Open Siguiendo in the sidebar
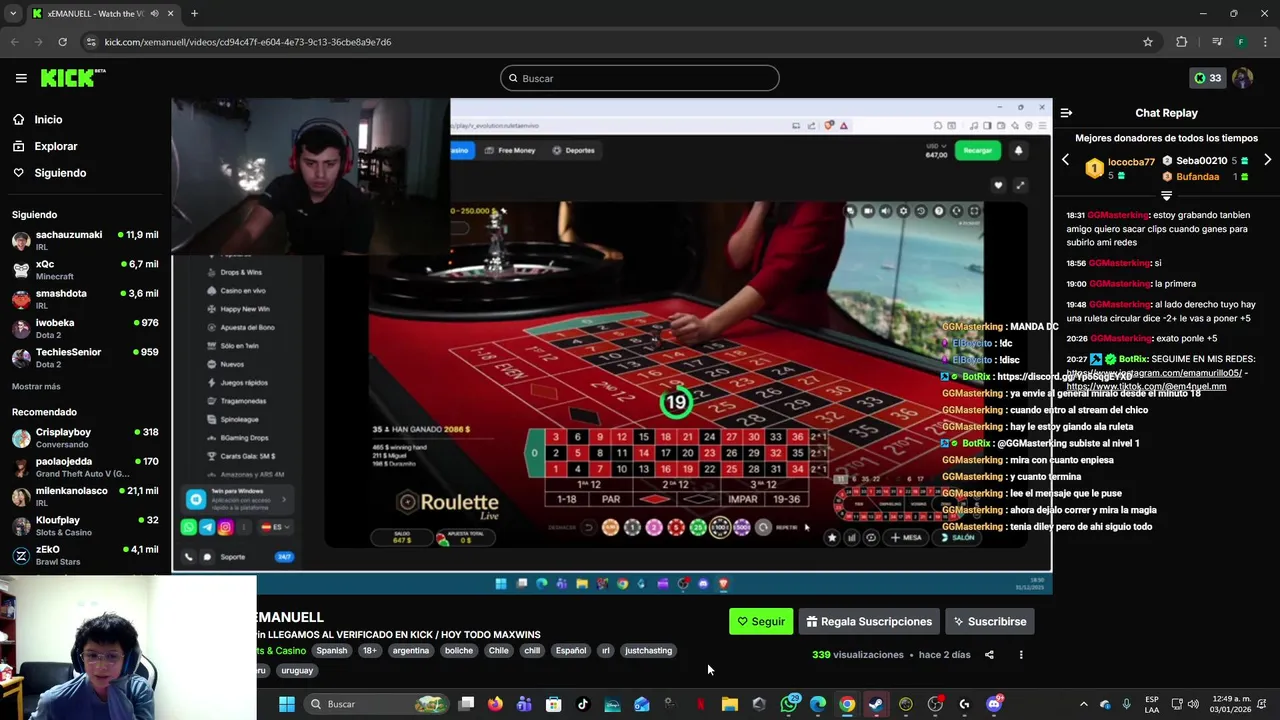Viewport: 1280px width, 720px height. pos(60,173)
